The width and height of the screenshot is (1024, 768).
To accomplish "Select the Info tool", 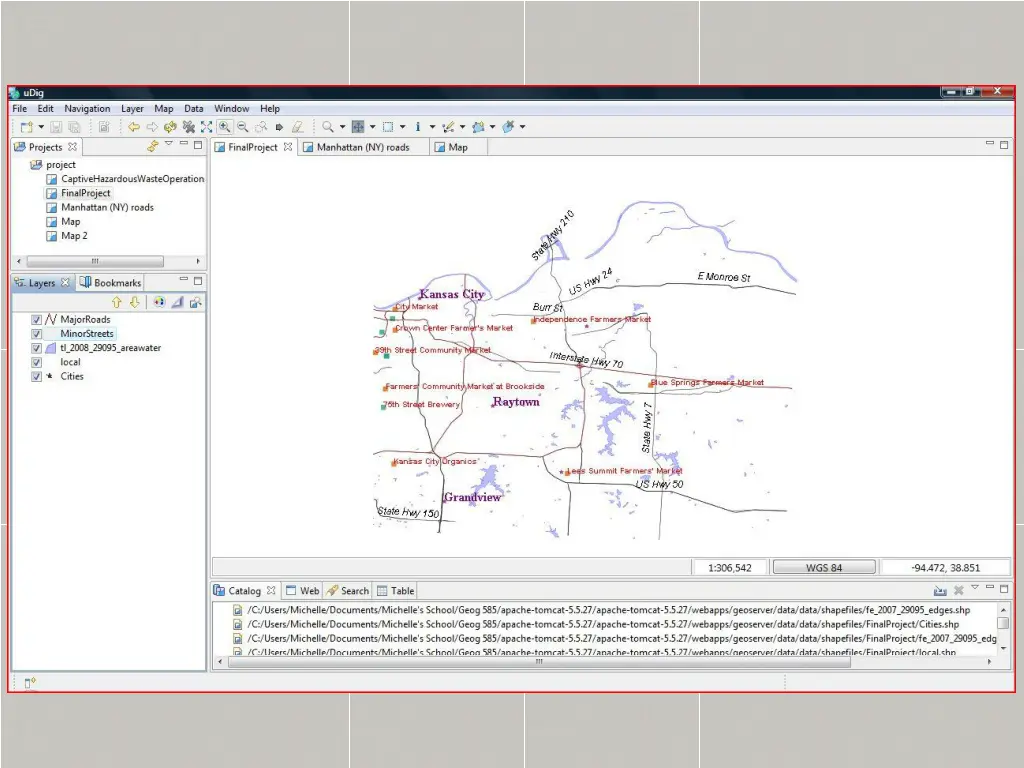I will [418, 127].
